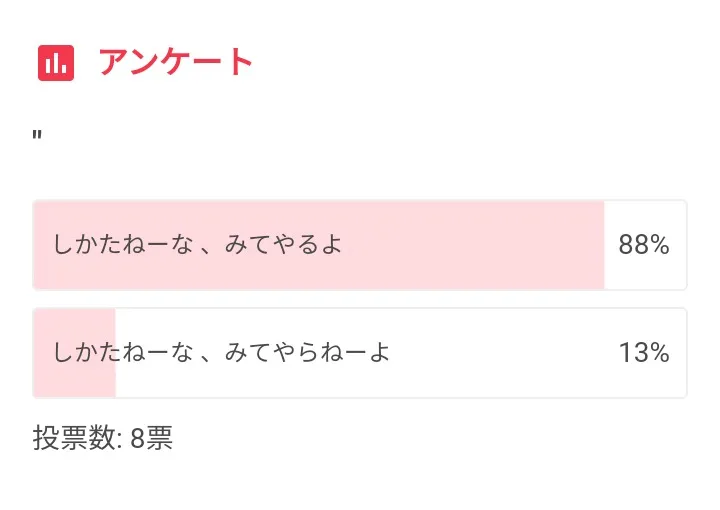720x510 pixels.
Task: Click the red bar-chart poll icon
Action: [x=56, y=63]
